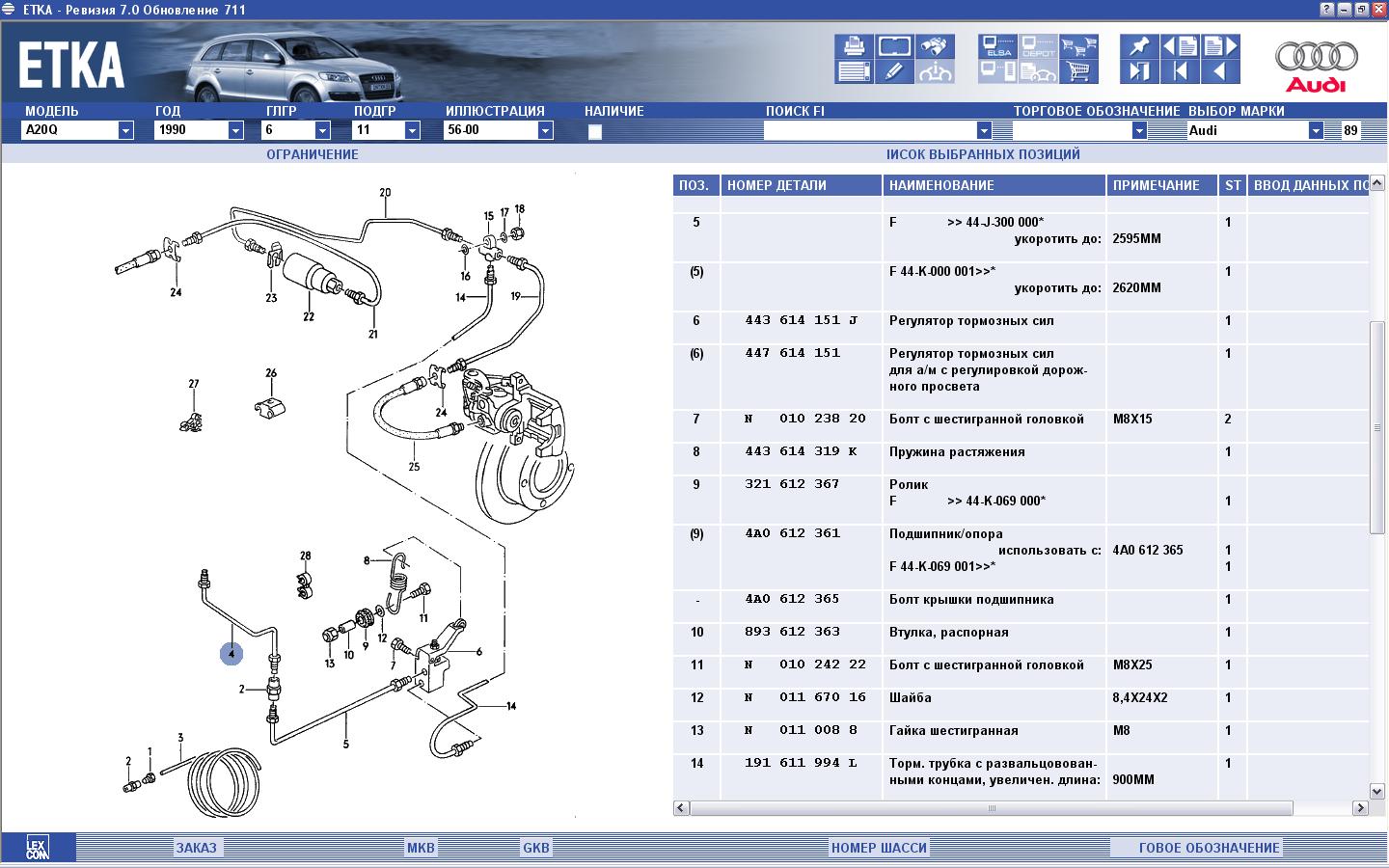Expand the Иллюстрация dropdown showing 56-00
1389x868 pixels.
pos(545,130)
